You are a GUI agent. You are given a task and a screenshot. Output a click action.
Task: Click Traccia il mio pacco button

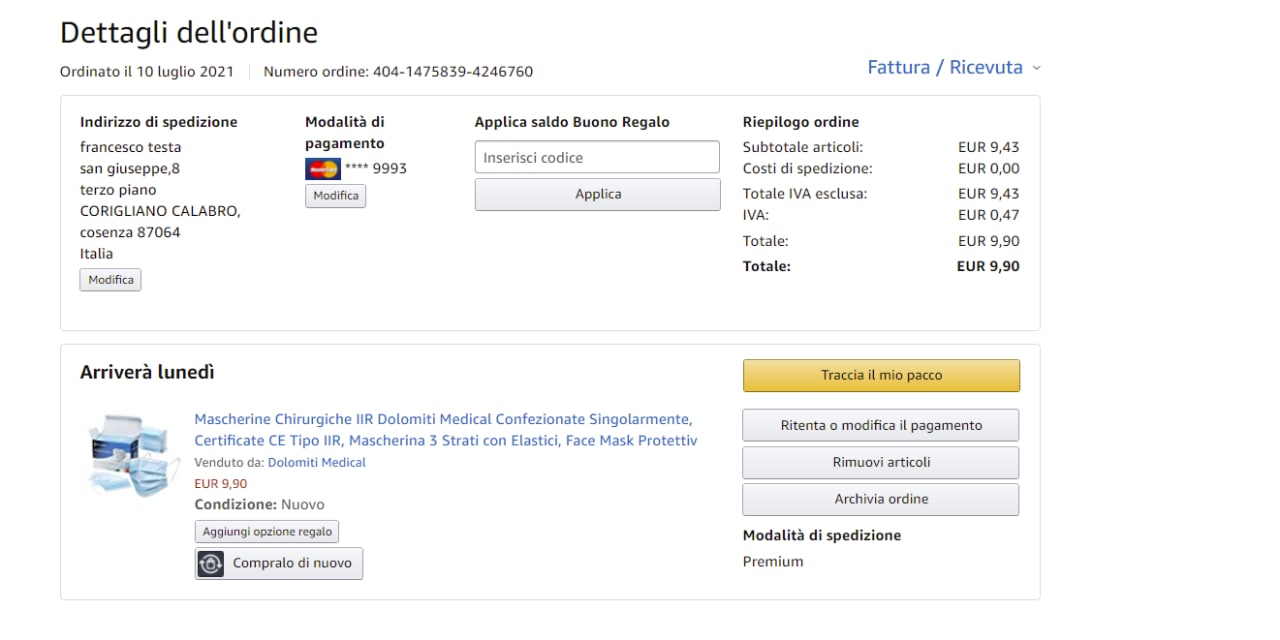tap(881, 376)
